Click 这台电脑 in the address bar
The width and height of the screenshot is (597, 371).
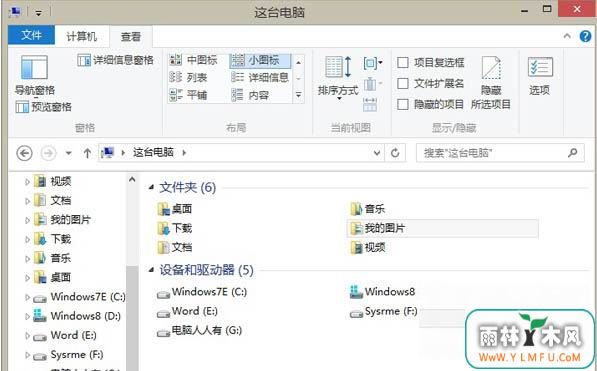(153, 153)
